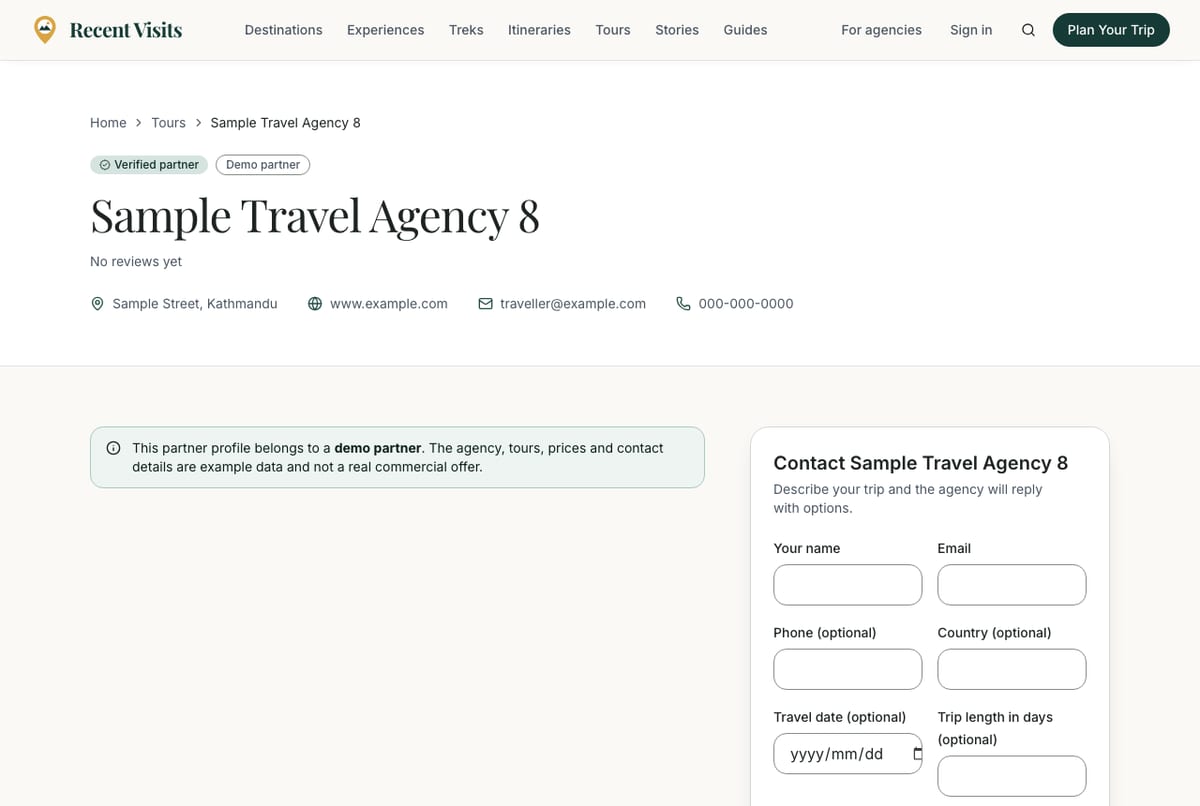Image resolution: width=1200 pixels, height=806 pixels.
Task: Click the location pin icon by Sample Street
Action: pyautogui.click(x=97, y=303)
